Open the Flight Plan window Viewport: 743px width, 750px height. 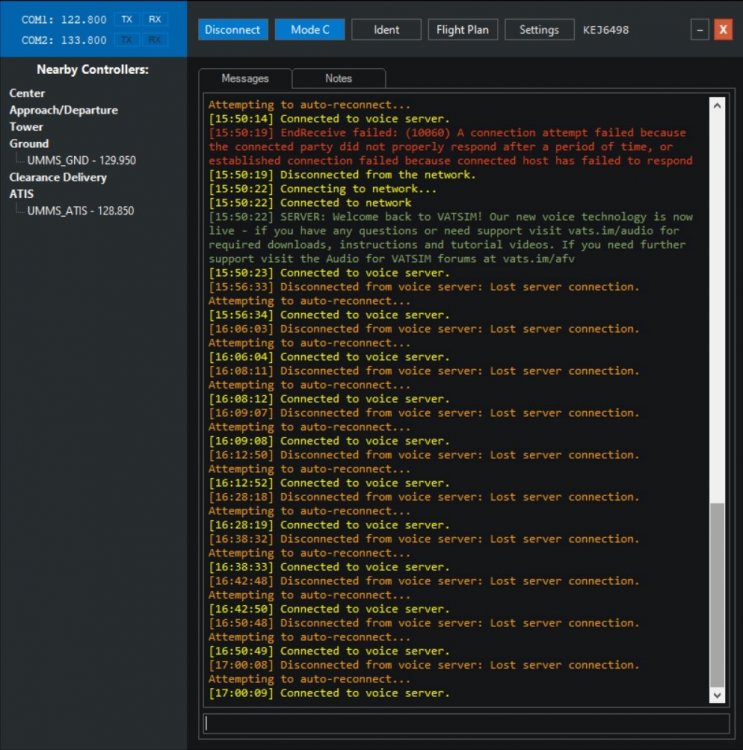[464, 30]
